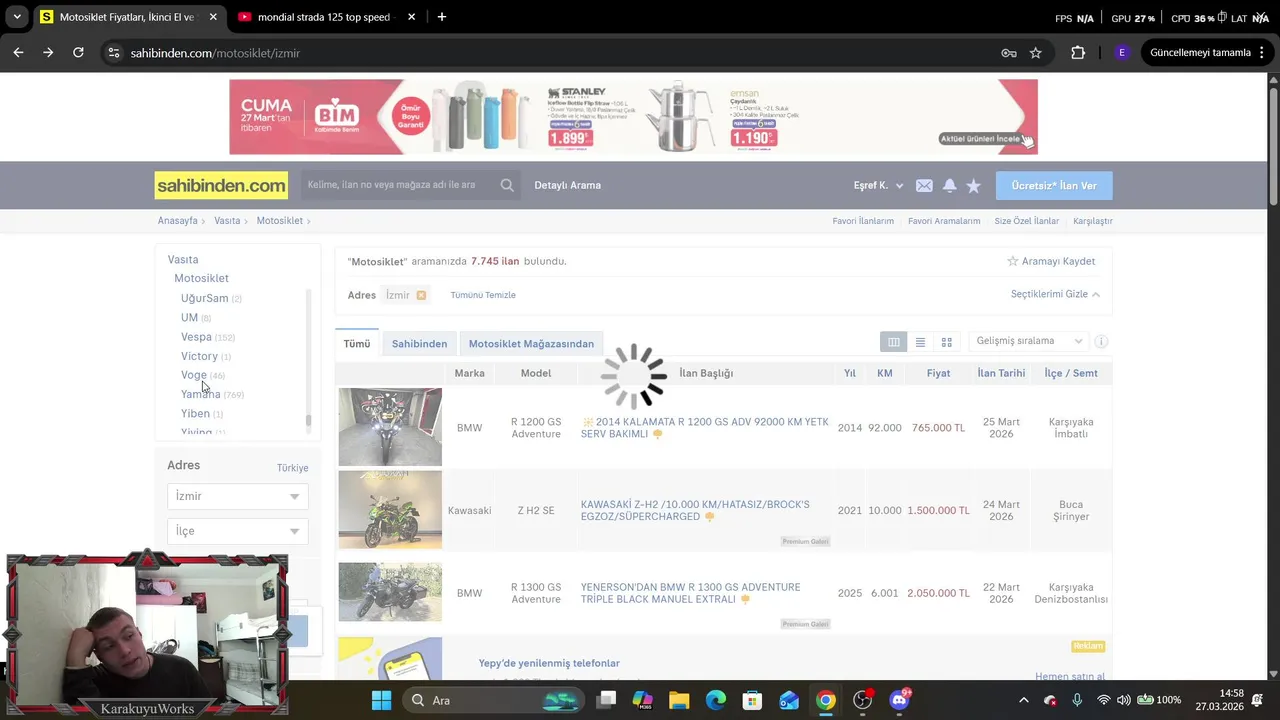The width and height of the screenshot is (1280, 720).
Task: Sort by İlan Tarihi column header
Action: click(x=1001, y=373)
